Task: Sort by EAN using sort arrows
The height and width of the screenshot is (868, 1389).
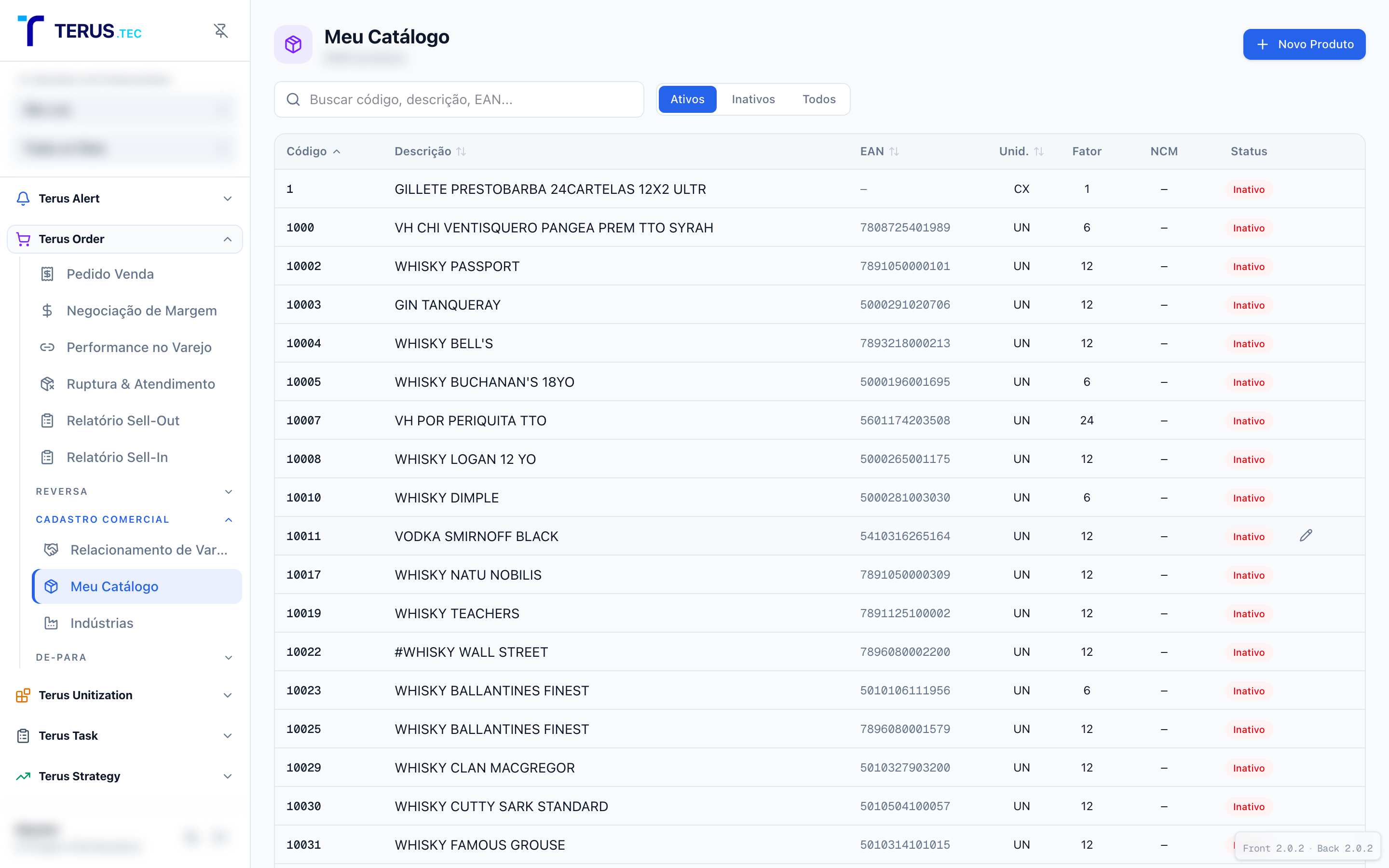Action: point(894,151)
